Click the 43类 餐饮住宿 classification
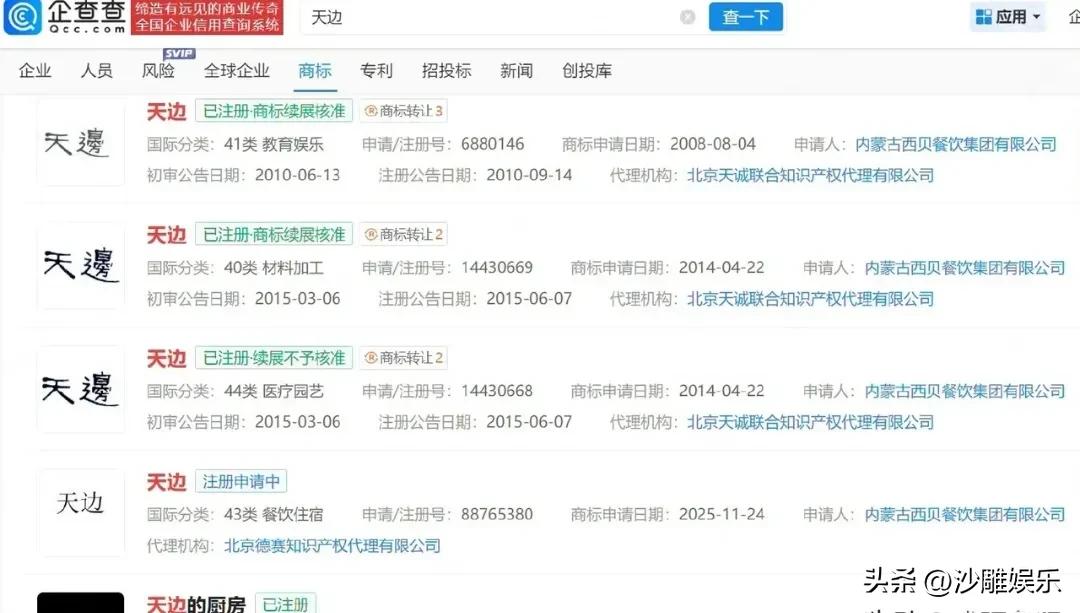The height and width of the screenshot is (613, 1080). click(x=273, y=514)
